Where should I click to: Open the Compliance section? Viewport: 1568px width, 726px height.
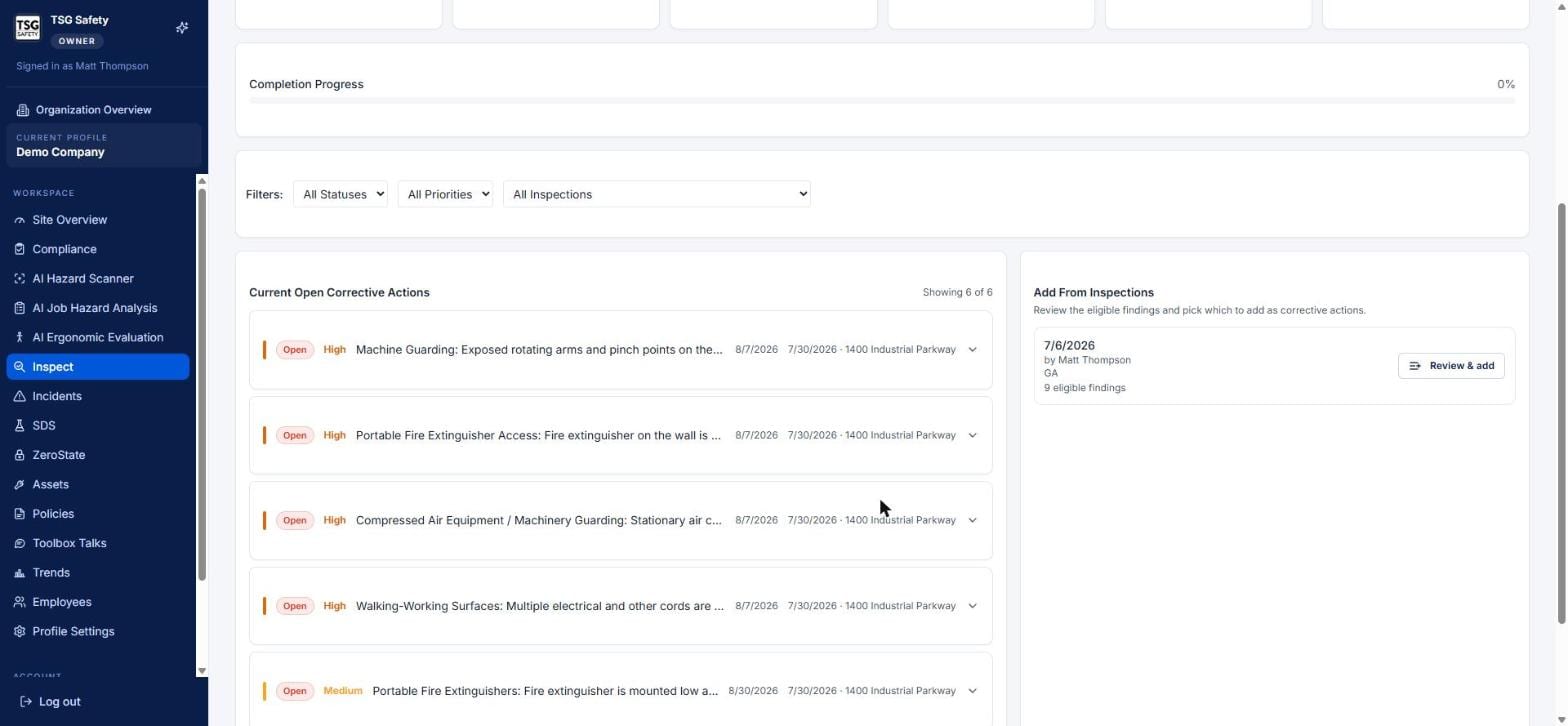pos(98,249)
